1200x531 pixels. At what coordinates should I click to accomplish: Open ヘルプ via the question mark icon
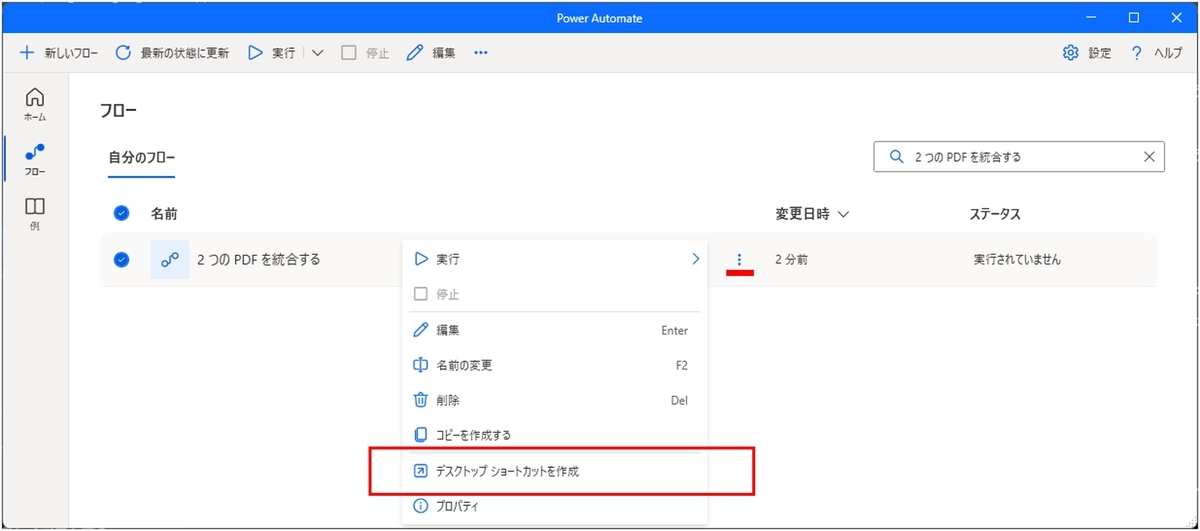click(1137, 53)
